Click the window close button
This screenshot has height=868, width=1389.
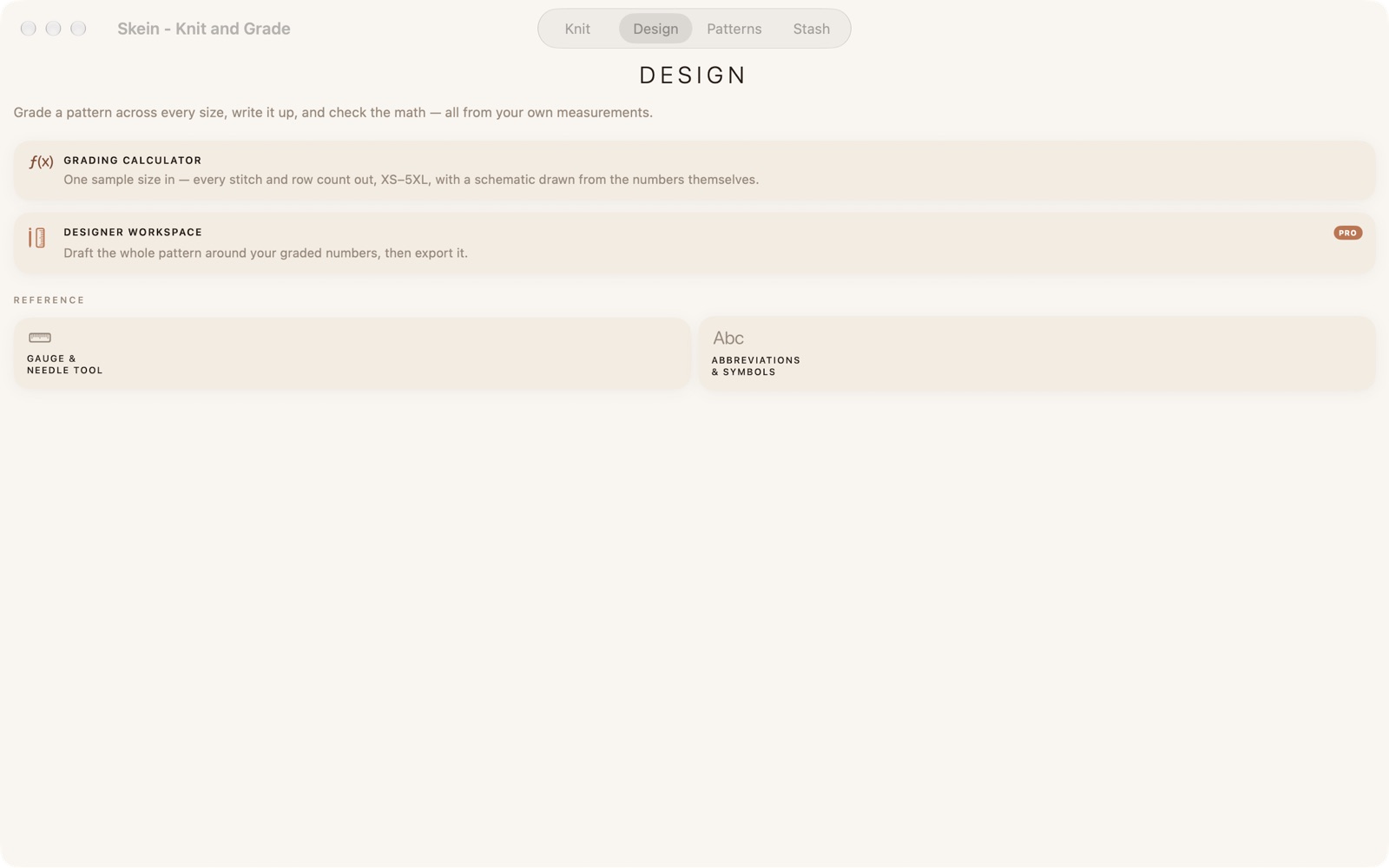[x=29, y=29]
